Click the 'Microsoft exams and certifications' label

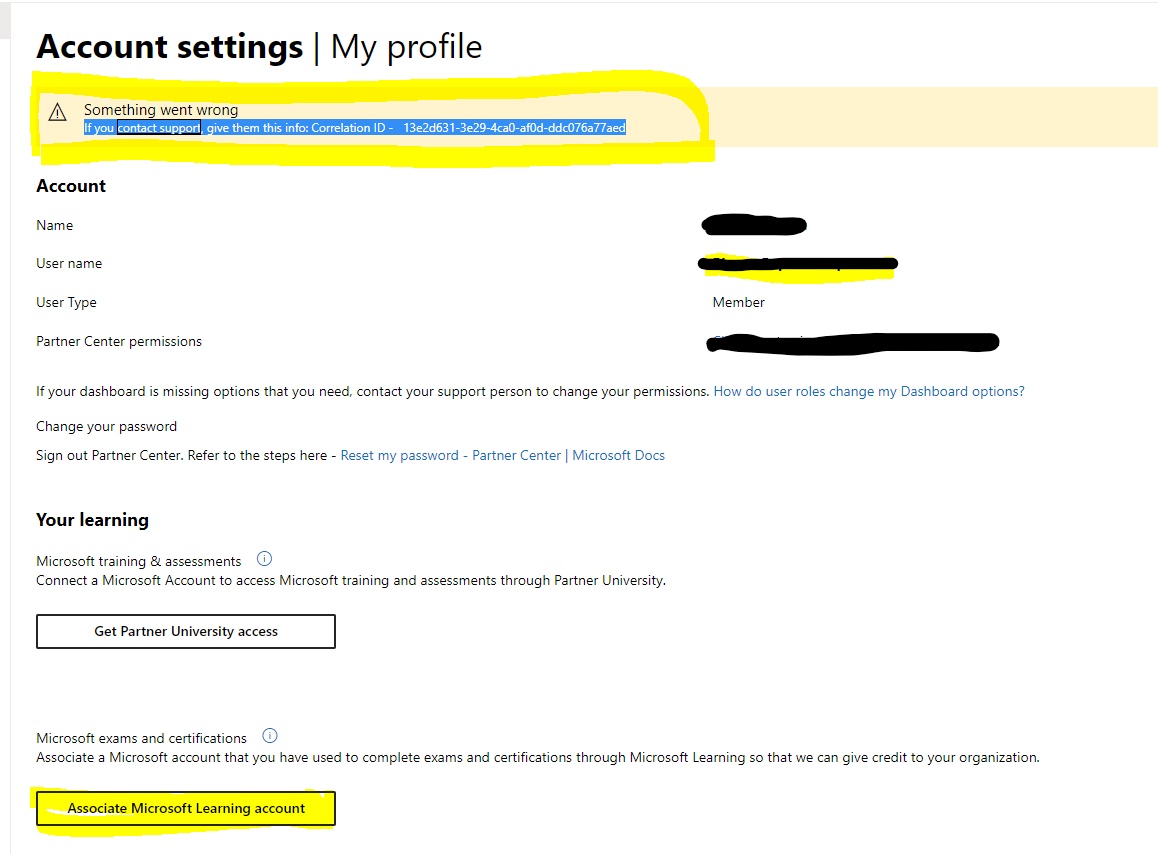[x=142, y=738]
